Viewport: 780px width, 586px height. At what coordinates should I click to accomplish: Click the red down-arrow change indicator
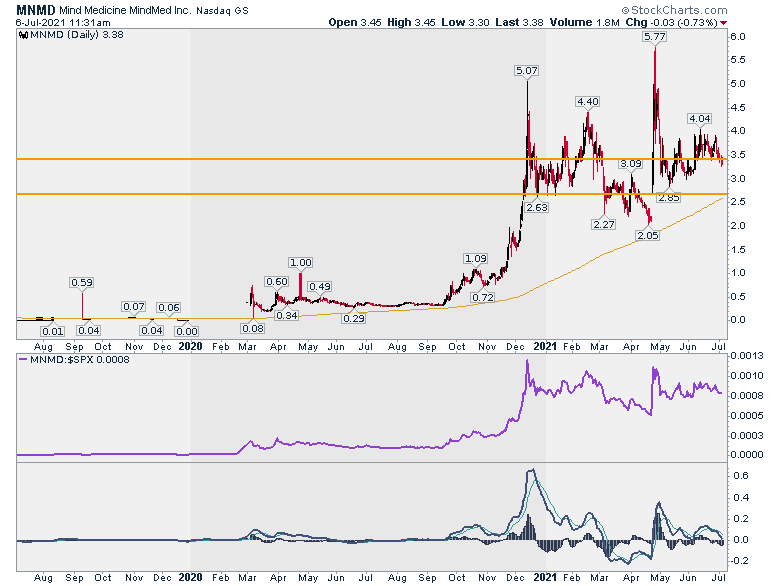[723, 23]
